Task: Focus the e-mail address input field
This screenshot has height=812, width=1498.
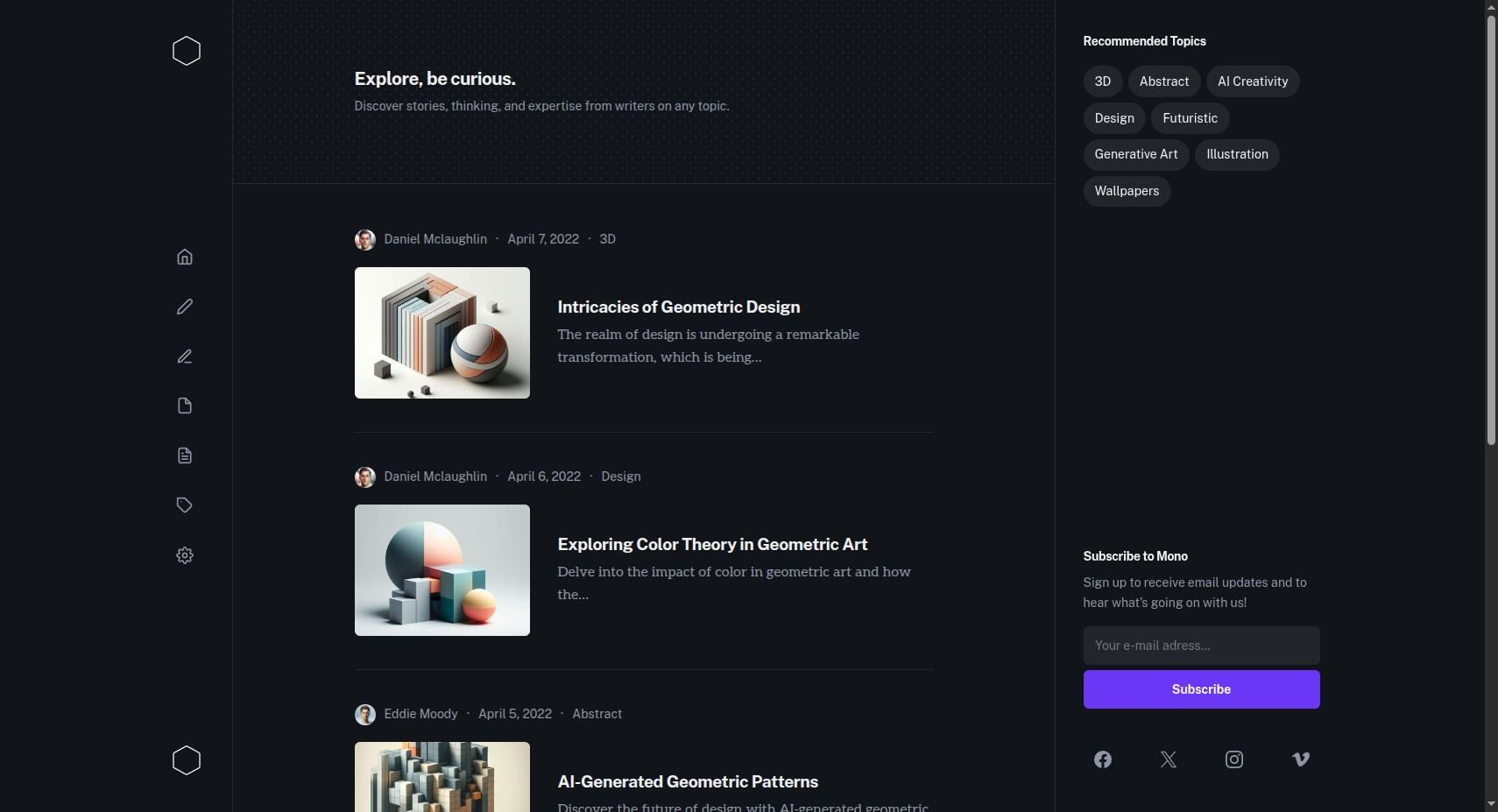Action: tap(1201, 646)
